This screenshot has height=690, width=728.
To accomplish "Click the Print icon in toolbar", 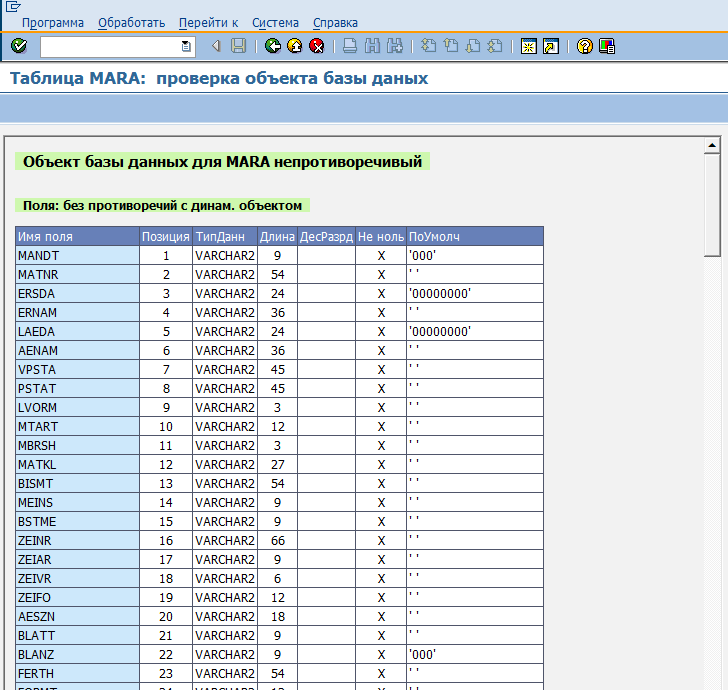I will point(350,46).
